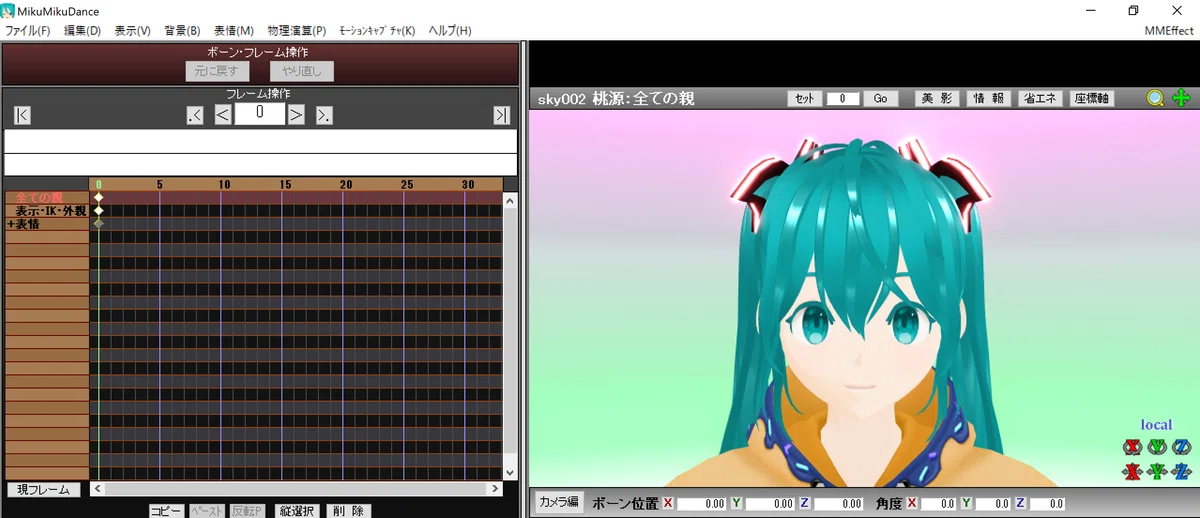Toggle local coordinate mode label

1156,425
